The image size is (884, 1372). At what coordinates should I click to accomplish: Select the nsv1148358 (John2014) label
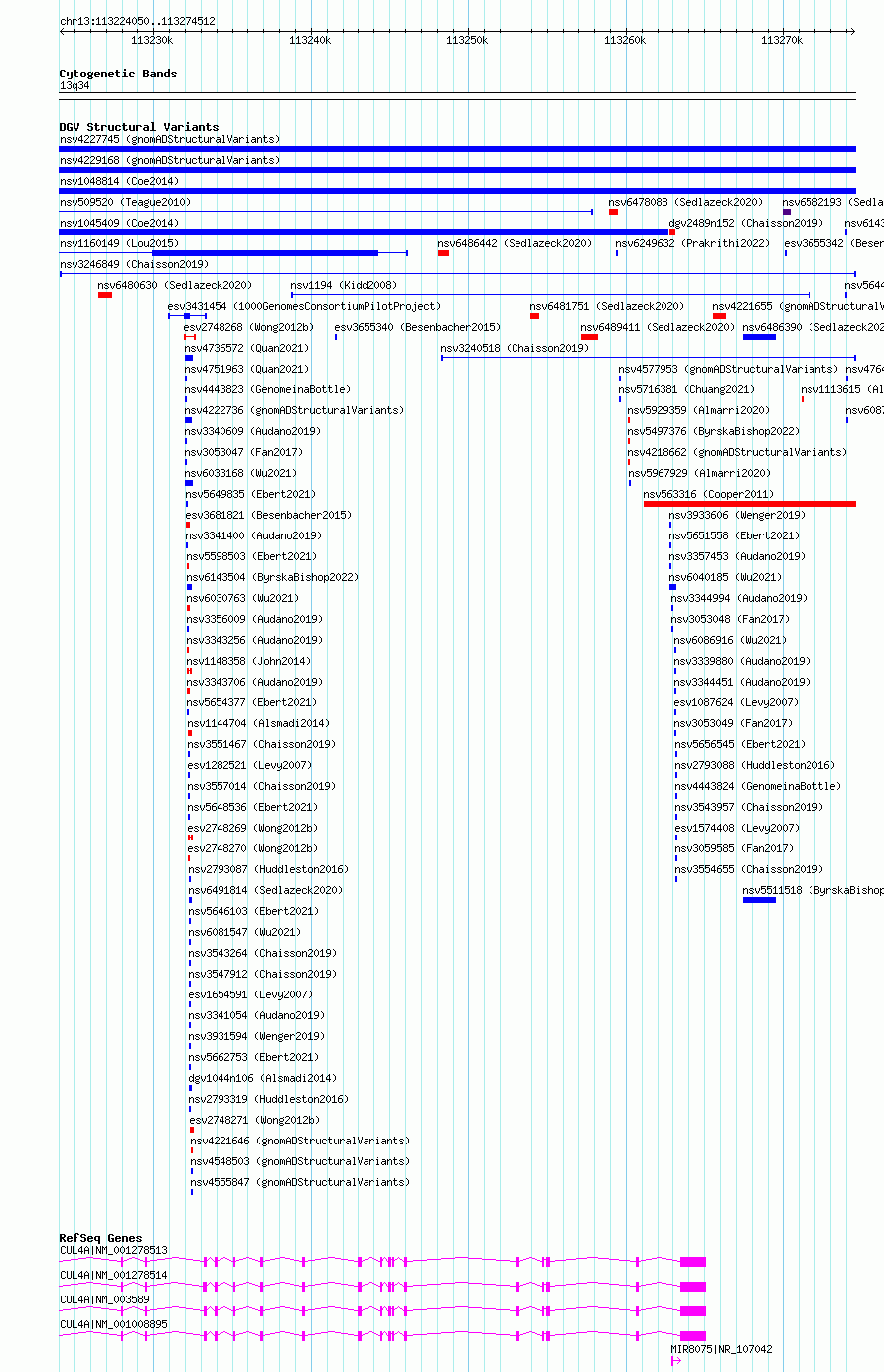click(x=248, y=661)
